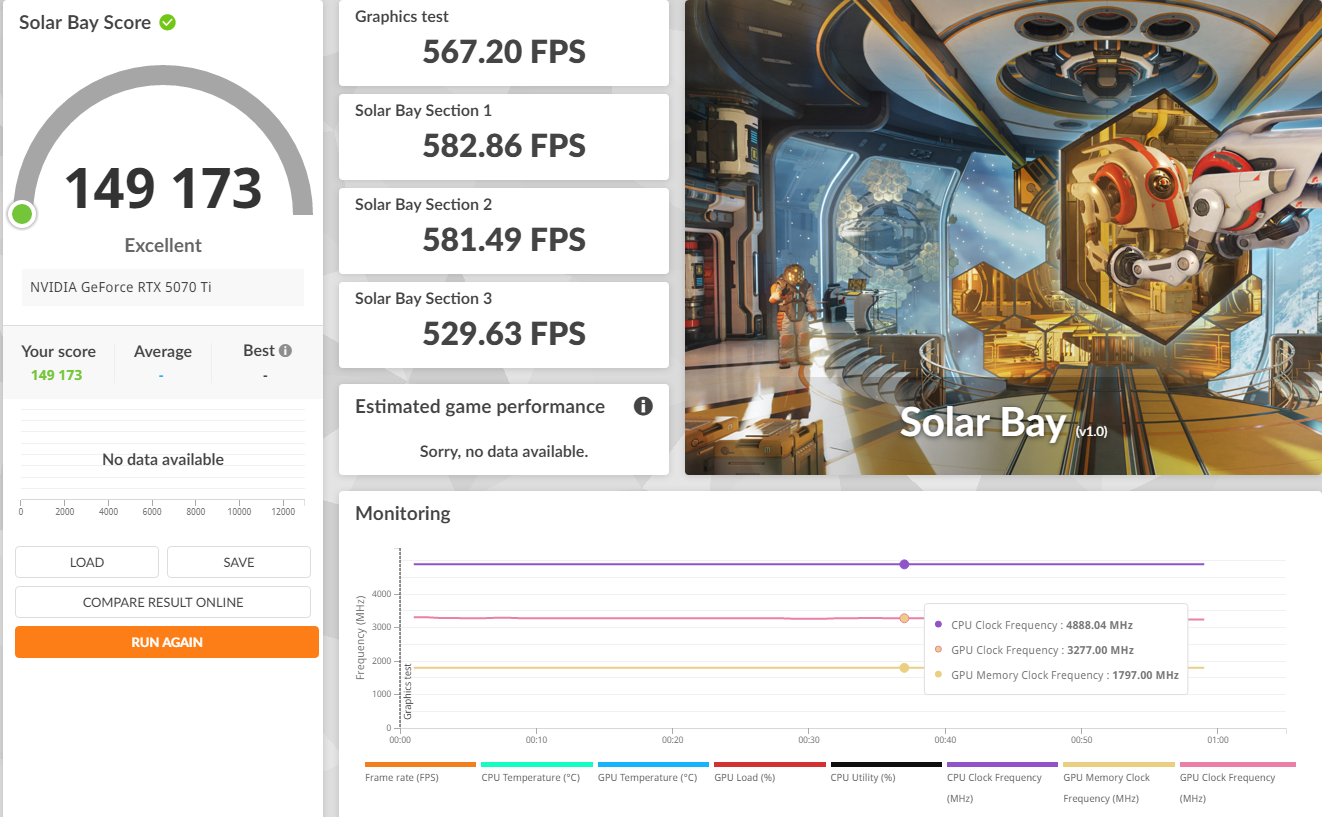Click the purple CPU clock data point on the chart

[x=904, y=564]
